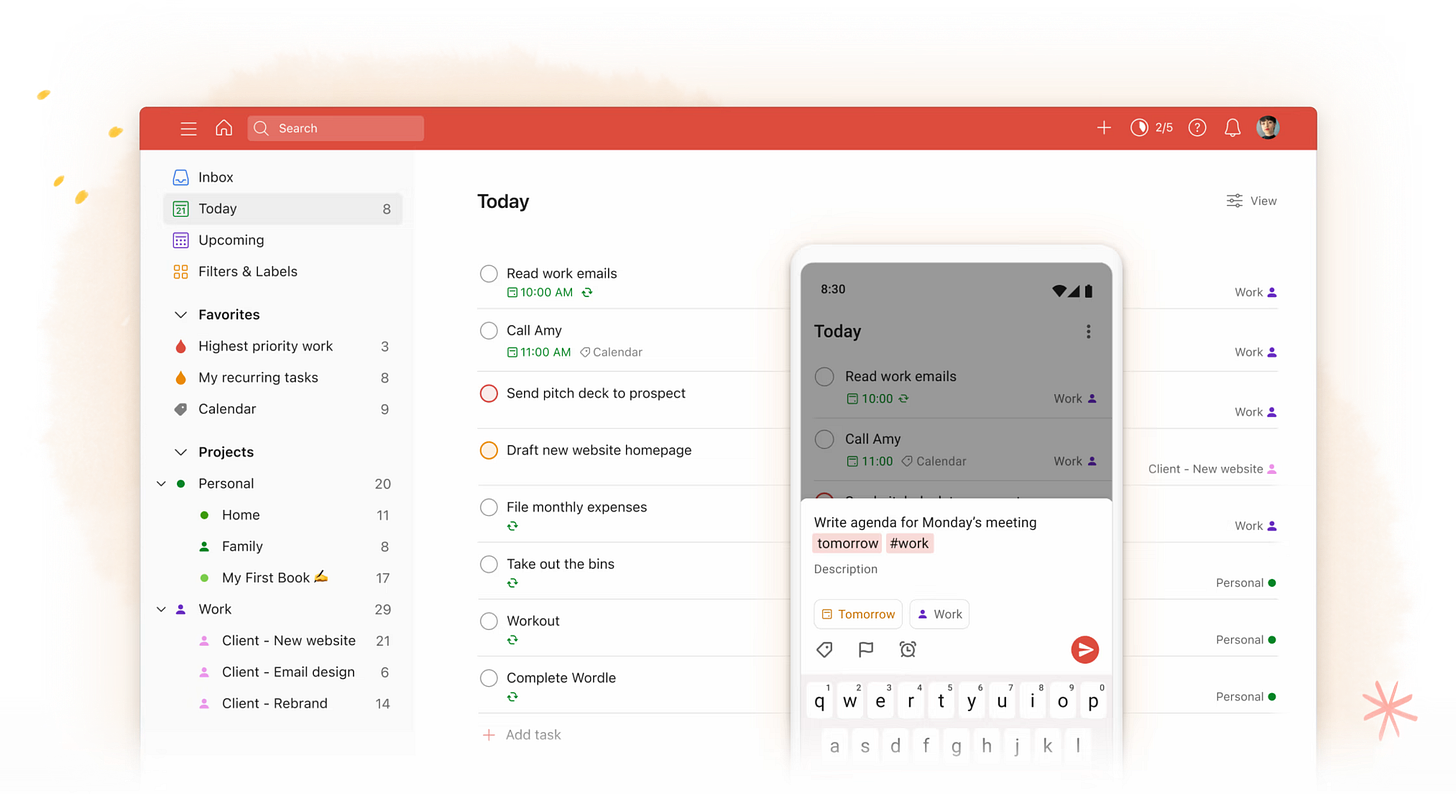Open the help question mark icon

(x=1197, y=128)
